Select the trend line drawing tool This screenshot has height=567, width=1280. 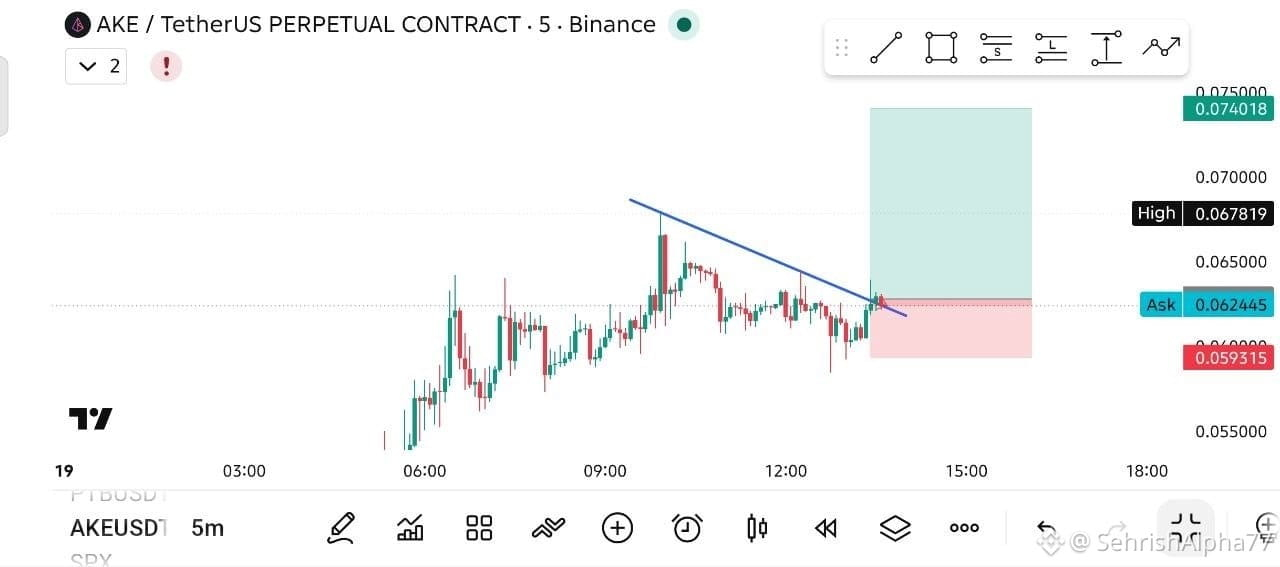[x=886, y=47]
